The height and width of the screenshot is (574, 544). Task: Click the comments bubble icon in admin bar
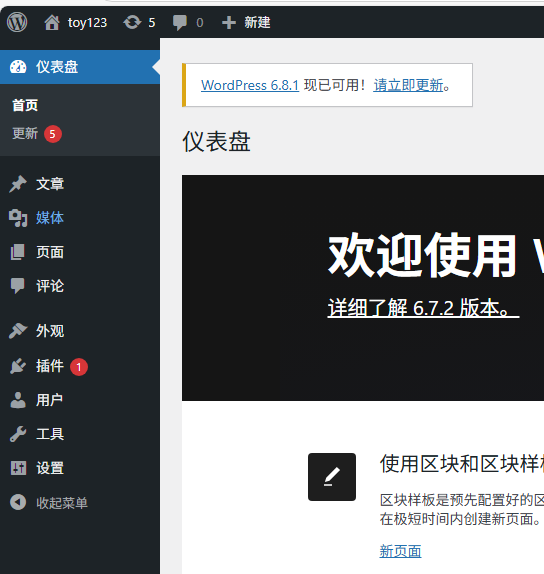click(x=180, y=23)
